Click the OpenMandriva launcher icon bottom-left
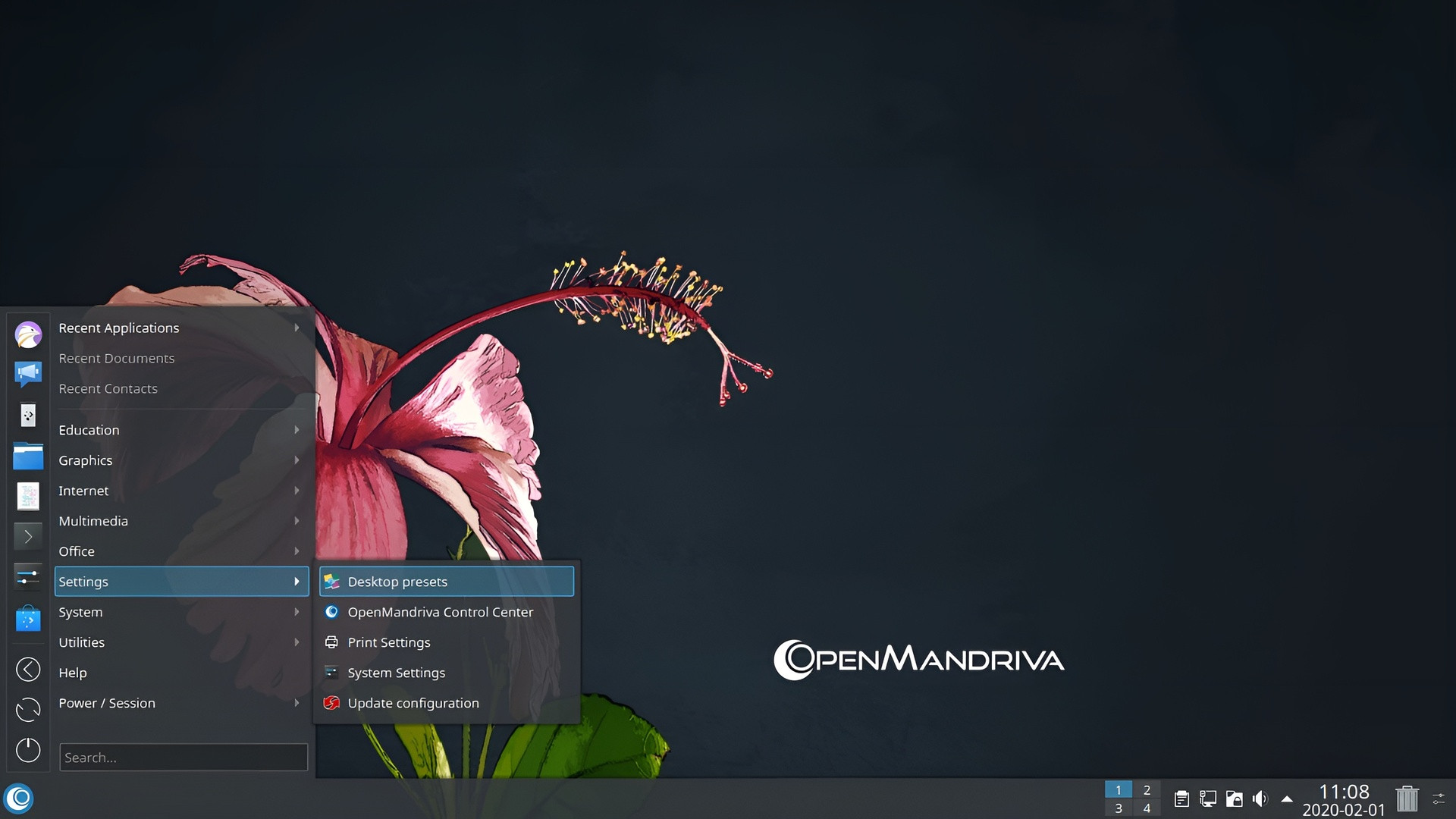 pyautogui.click(x=17, y=798)
